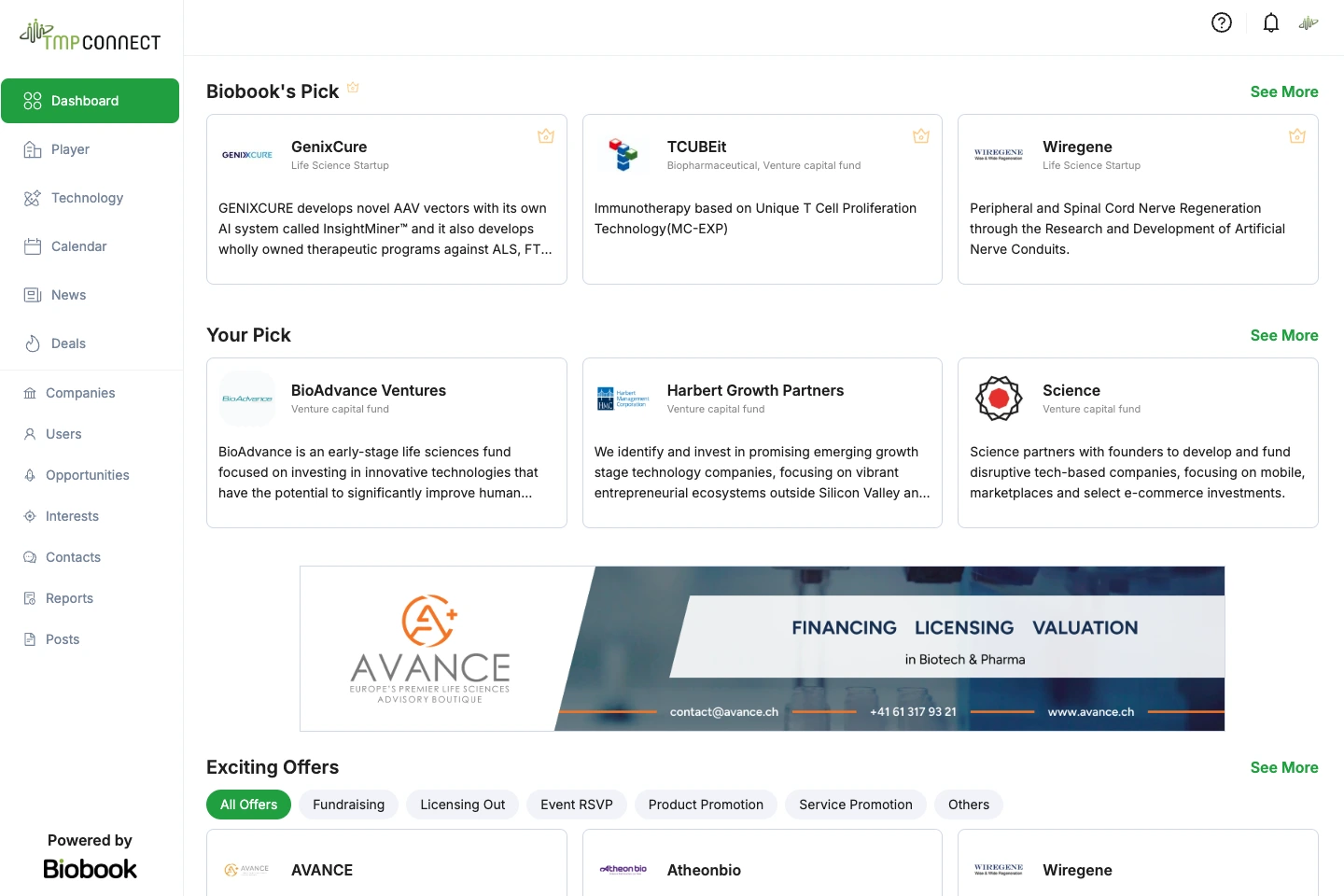The width and height of the screenshot is (1344, 896).
Task: Click the GenixCure company logo
Action: coord(247,155)
